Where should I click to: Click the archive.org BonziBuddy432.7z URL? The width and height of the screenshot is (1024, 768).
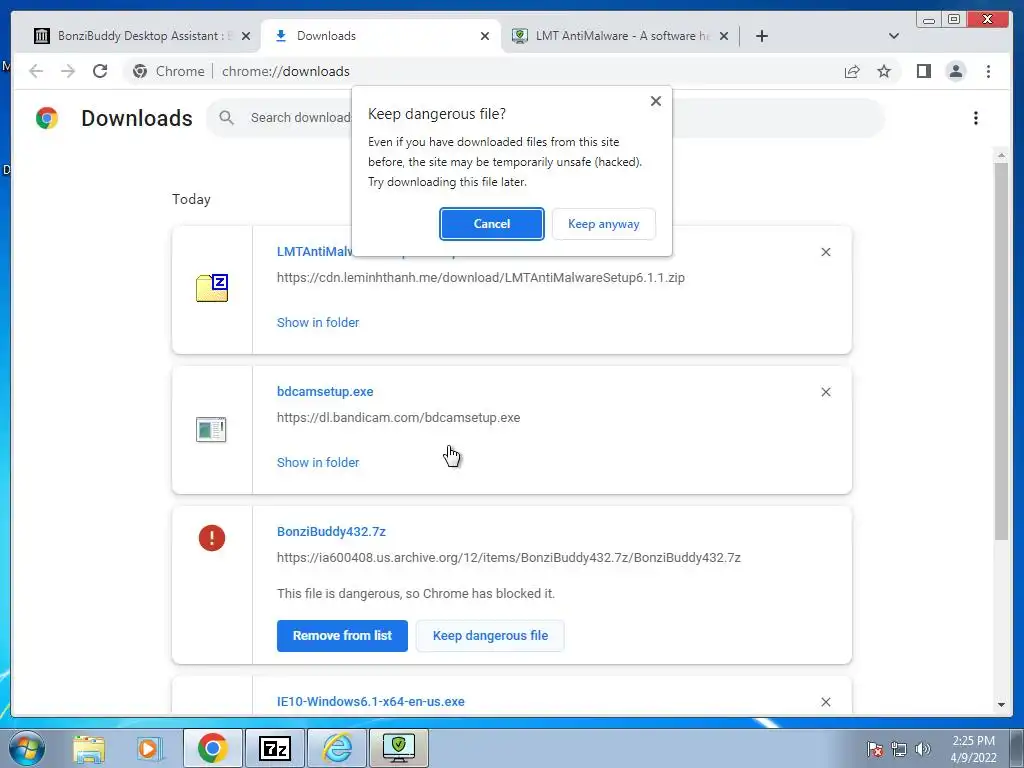(x=509, y=558)
